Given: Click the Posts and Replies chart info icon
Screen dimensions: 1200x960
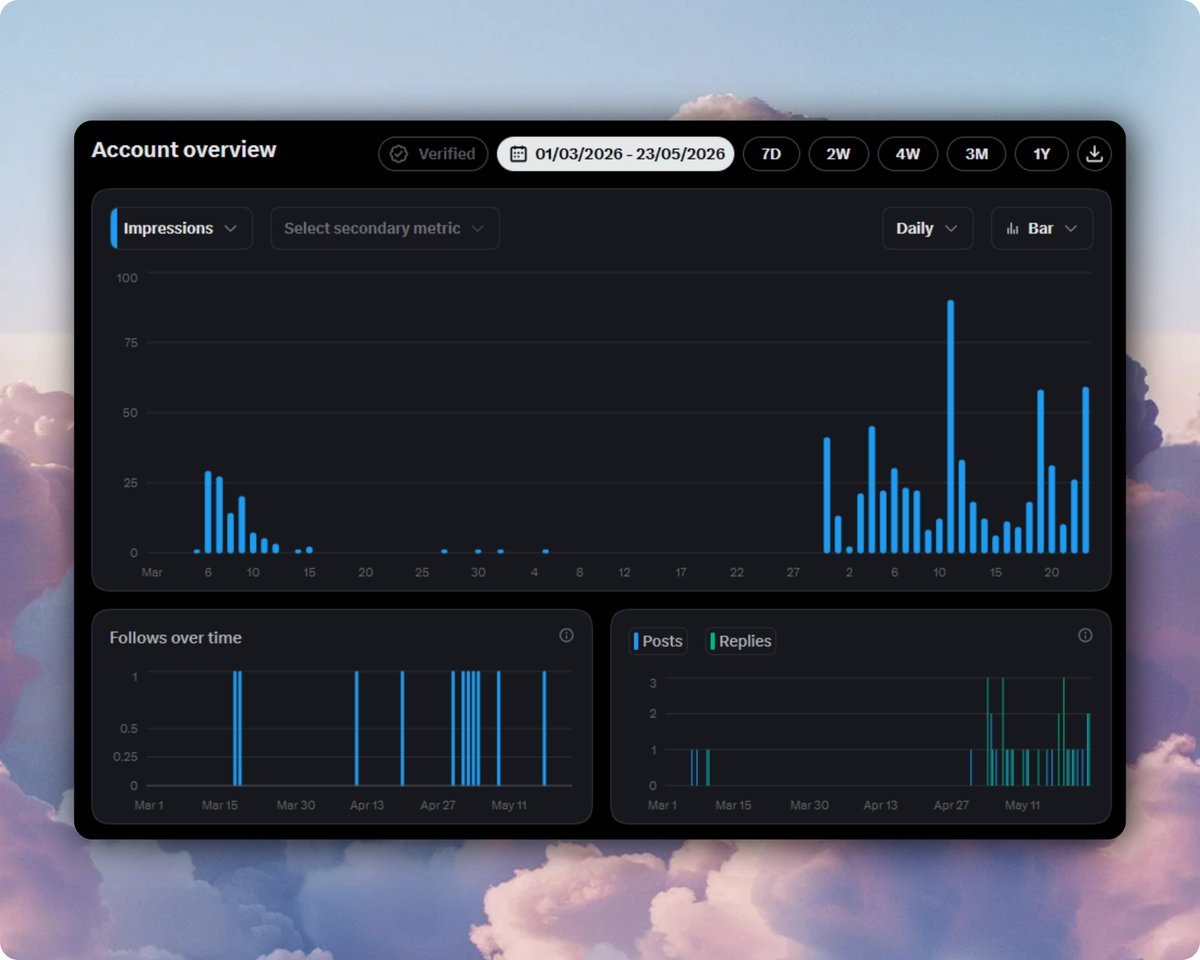Looking at the screenshot, I should (1085, 636).
